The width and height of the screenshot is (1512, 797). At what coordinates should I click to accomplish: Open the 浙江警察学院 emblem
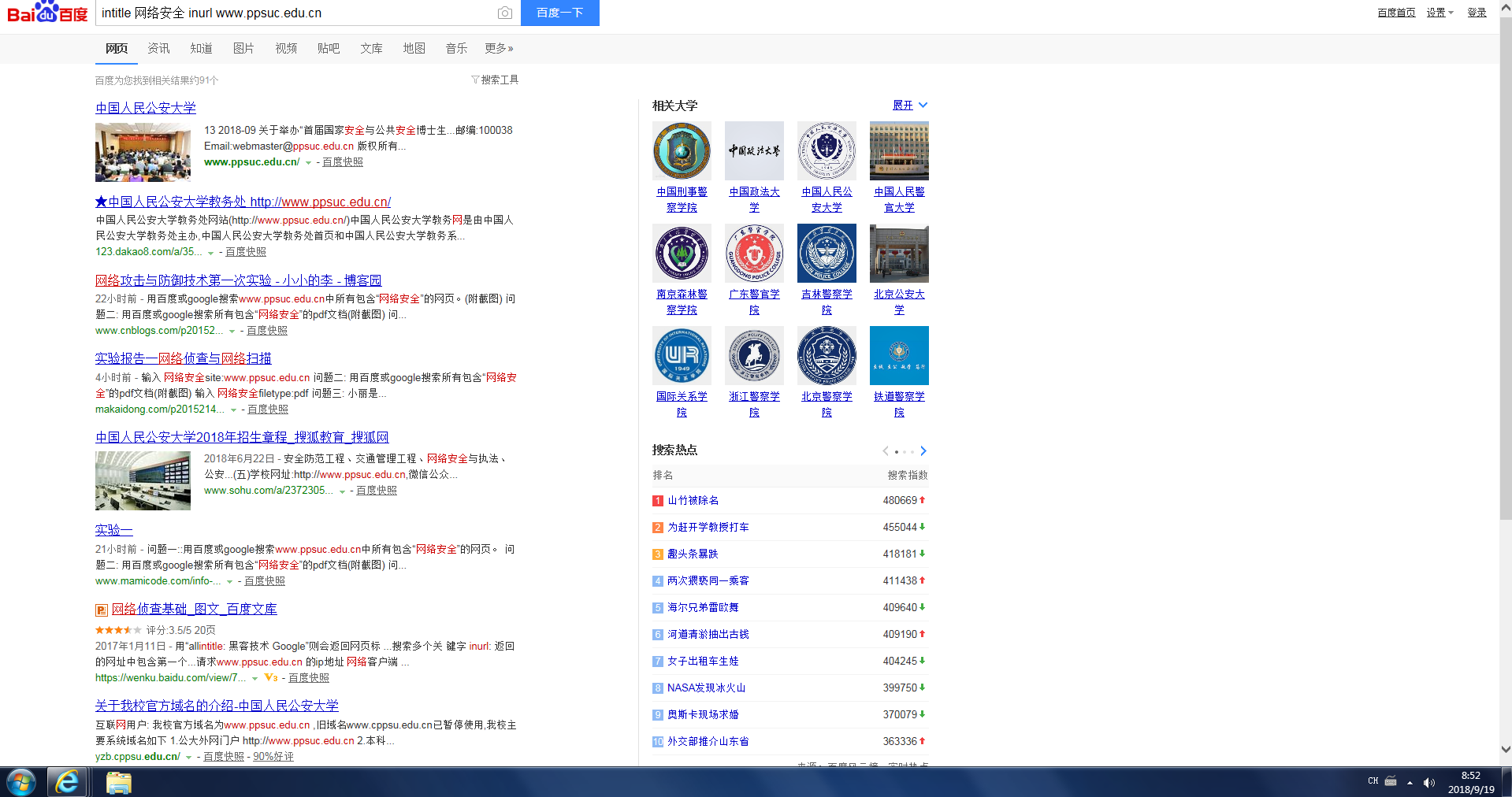tap(754, 355)
